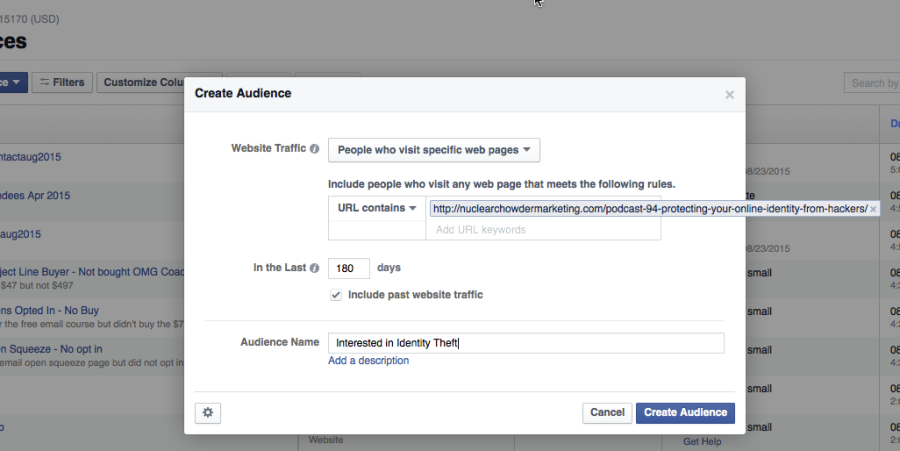The width and height of the screenshot is (900, 451).
Task: Click the 180 days input field
Action: [x=349, y=268]
